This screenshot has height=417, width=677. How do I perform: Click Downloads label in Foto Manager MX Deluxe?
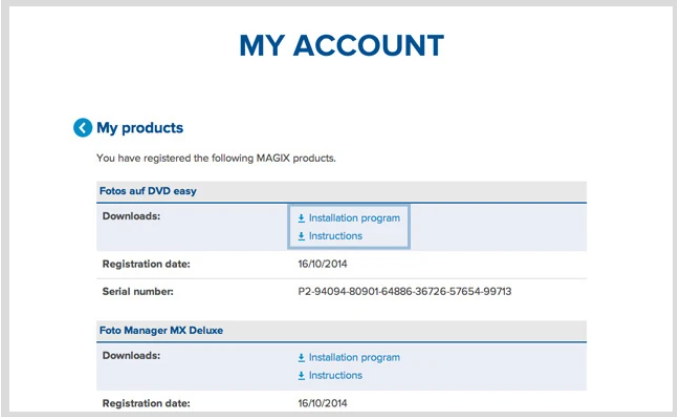(131, 356)
